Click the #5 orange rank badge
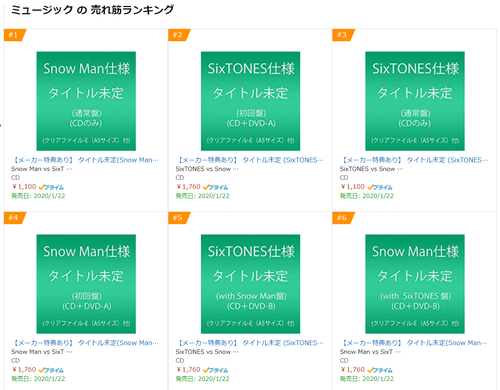This screenshot has width=500, height=390. pyautogui.click(x=179, y=218)
